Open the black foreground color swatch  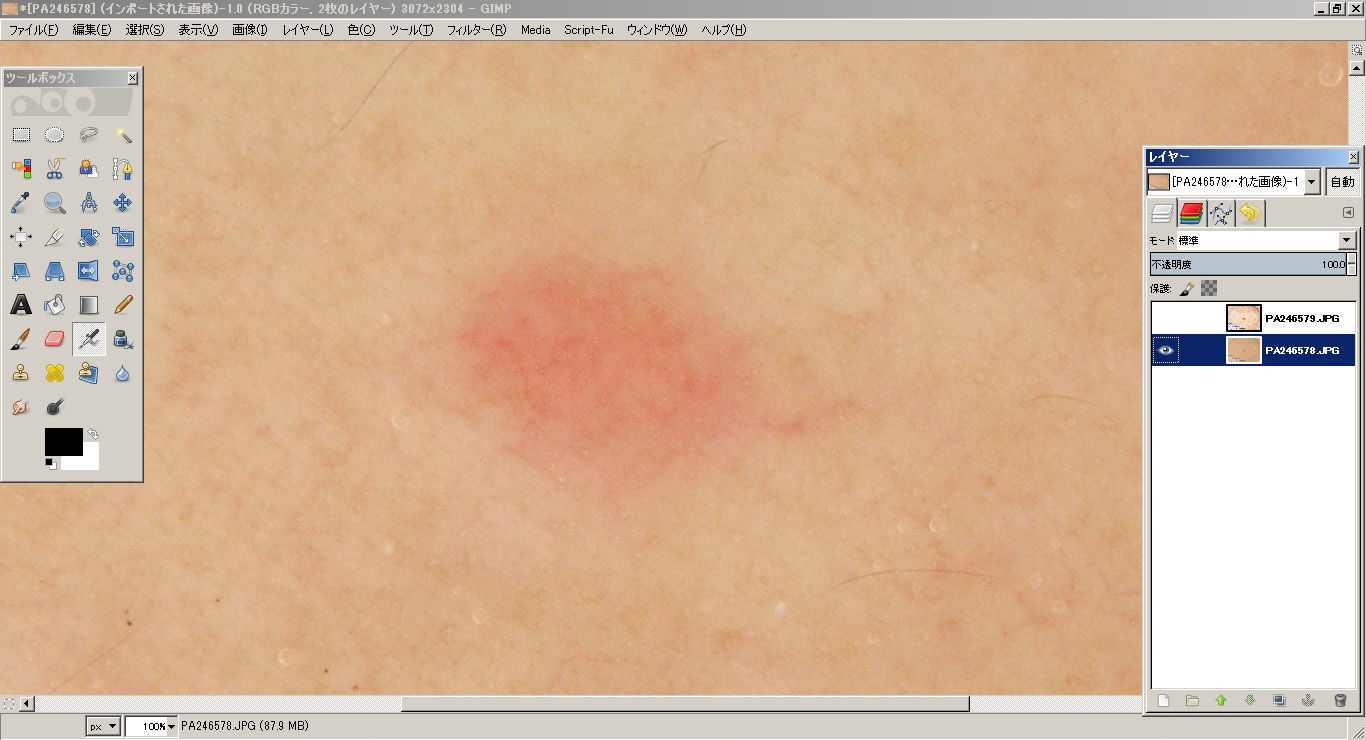click(63, 441)
